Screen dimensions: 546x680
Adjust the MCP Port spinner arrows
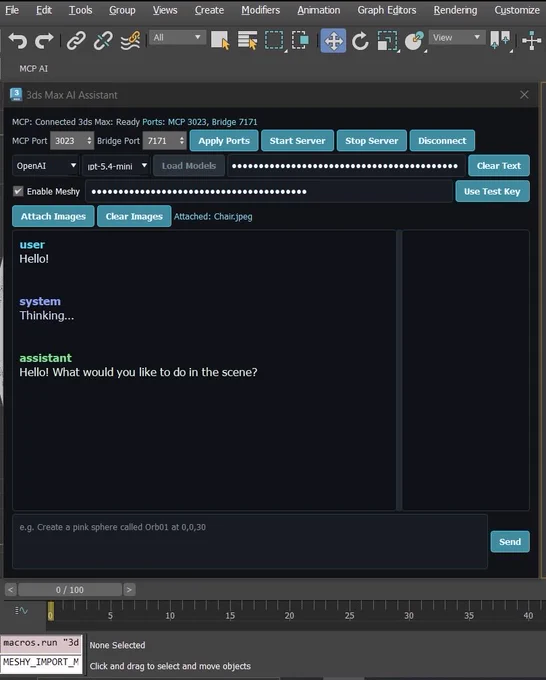pyautogui.click(x=89, y=141)
